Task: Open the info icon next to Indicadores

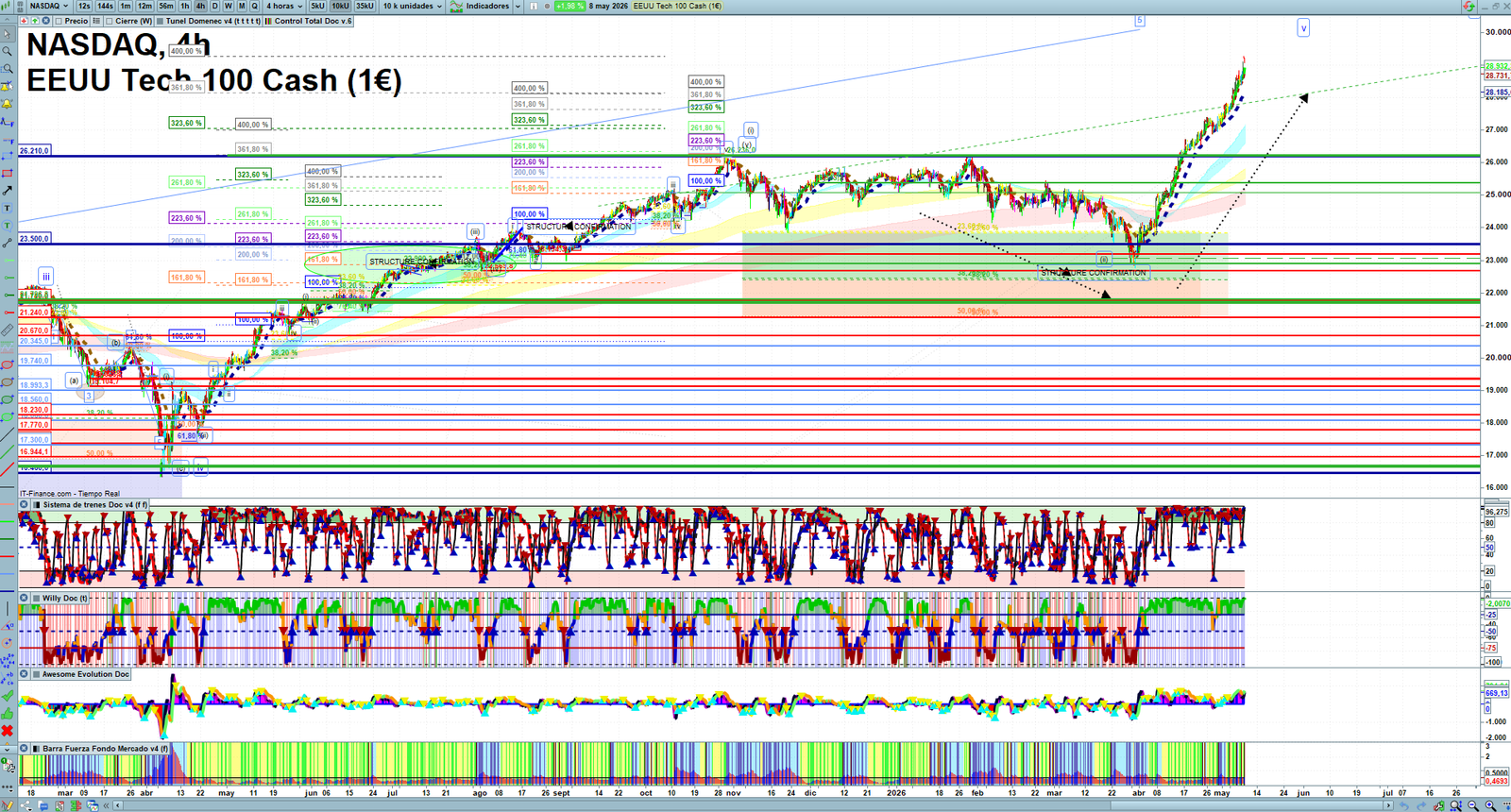Action: tap(534, 6)
